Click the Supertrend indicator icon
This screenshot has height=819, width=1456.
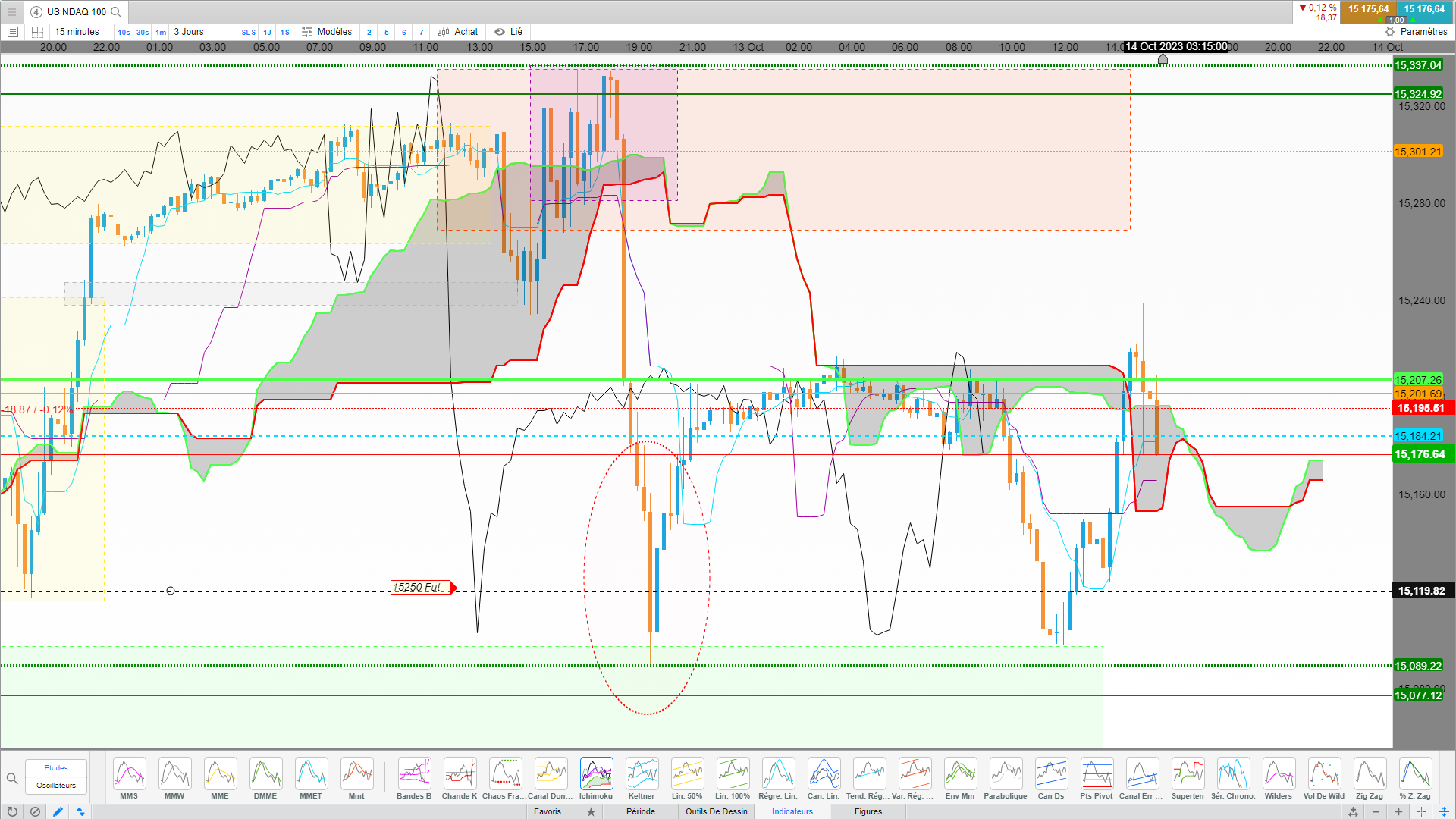(1188, 774)
